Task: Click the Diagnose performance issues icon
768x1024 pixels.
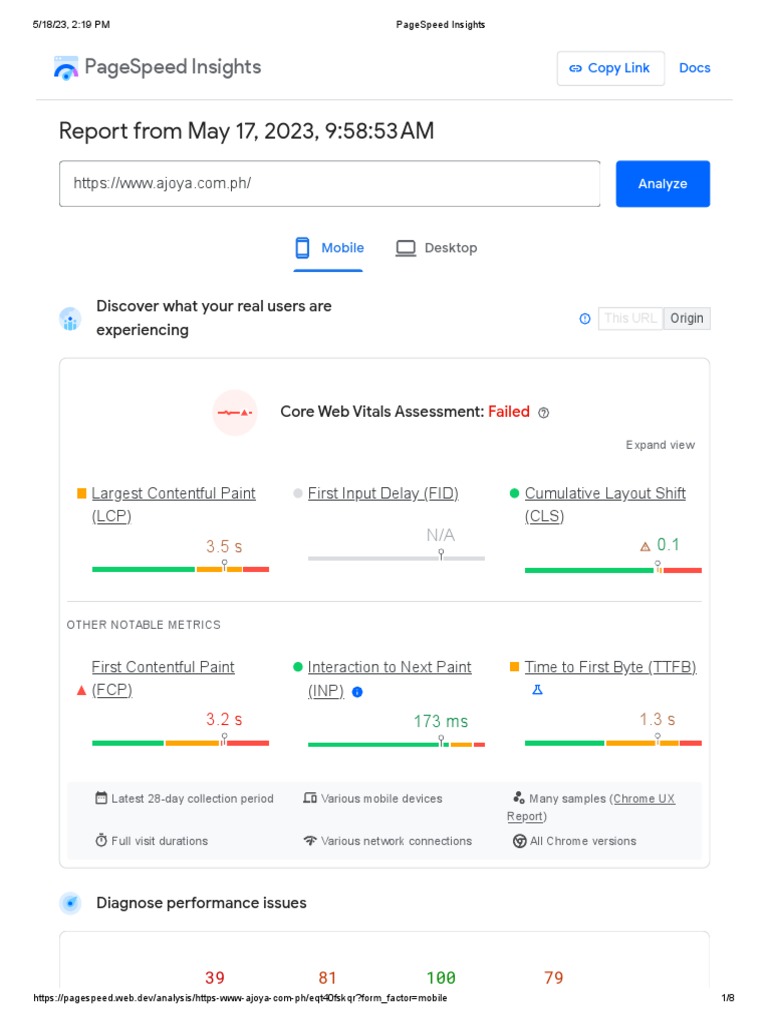Action: 70,903
